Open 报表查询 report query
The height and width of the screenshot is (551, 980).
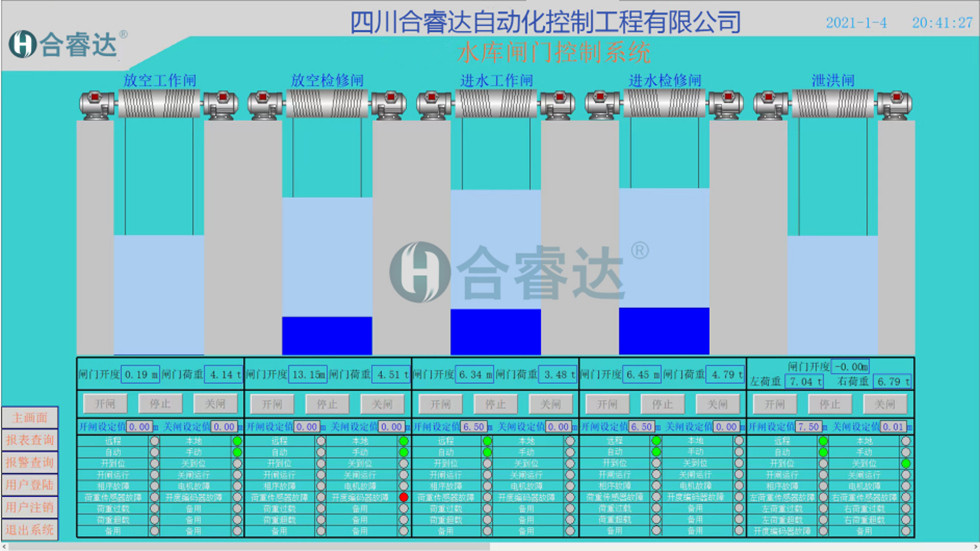29,440
